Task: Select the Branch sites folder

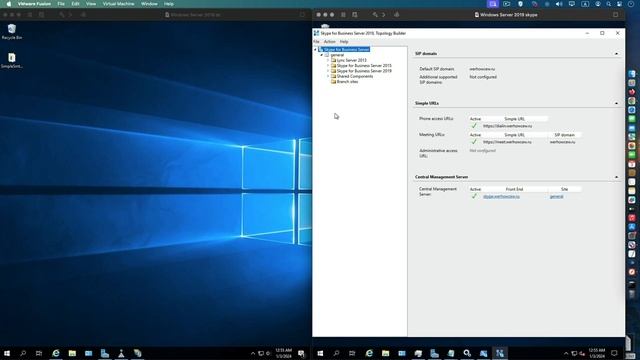Action: (344, 82)
